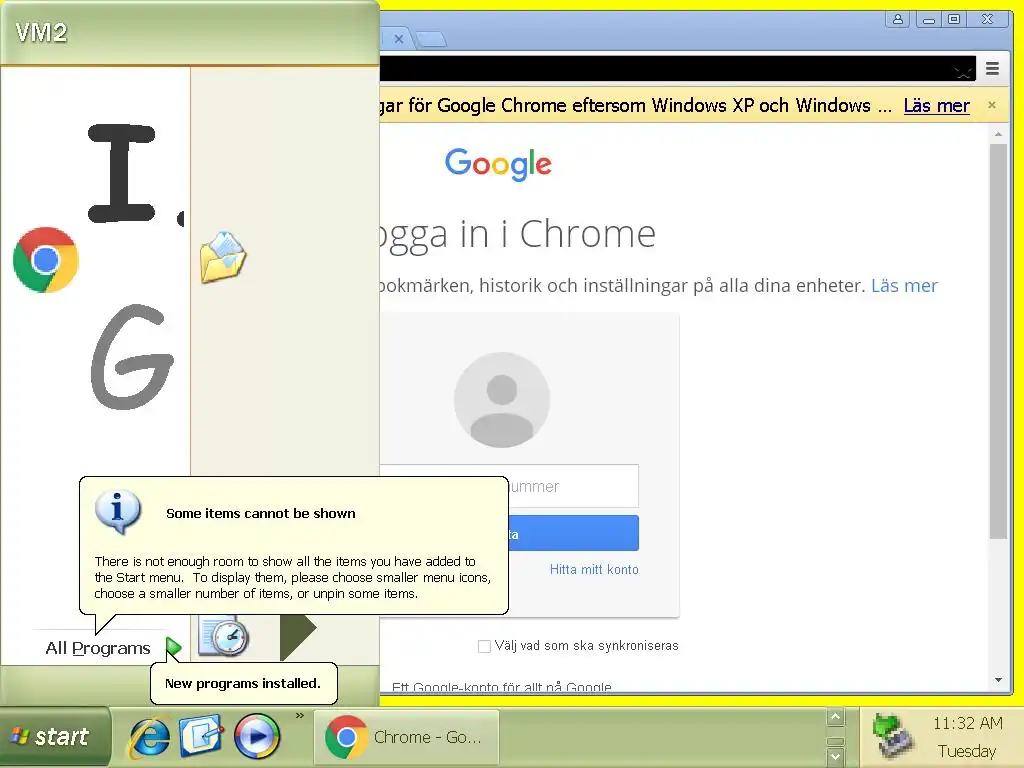Dismiss the yellow Windows XP infobar
The width and height of the screenshot is (1024, 768).
click(992, 104)
